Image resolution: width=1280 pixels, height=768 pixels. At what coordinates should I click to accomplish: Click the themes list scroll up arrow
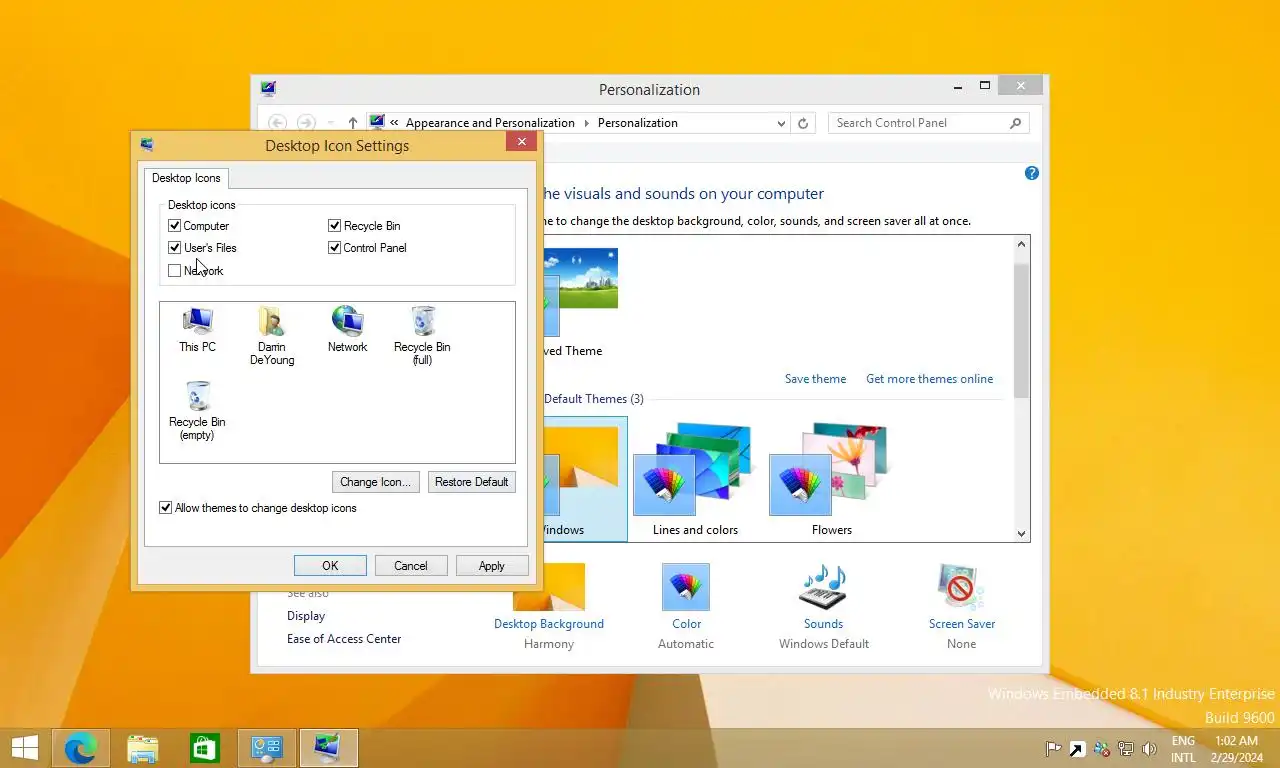click(1021, 245)
